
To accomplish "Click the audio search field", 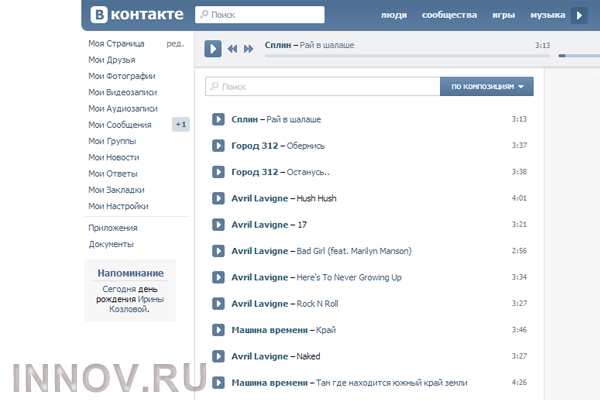I will 322,87.
